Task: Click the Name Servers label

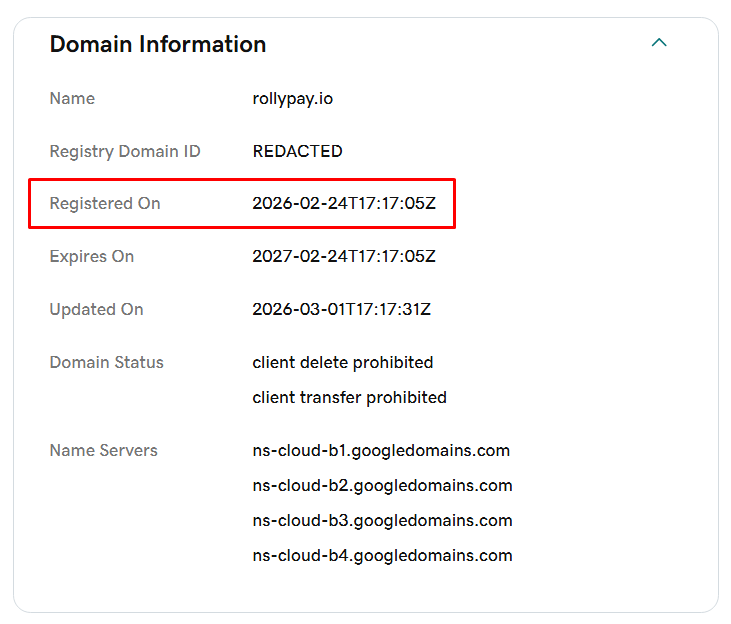Action: 104,450
